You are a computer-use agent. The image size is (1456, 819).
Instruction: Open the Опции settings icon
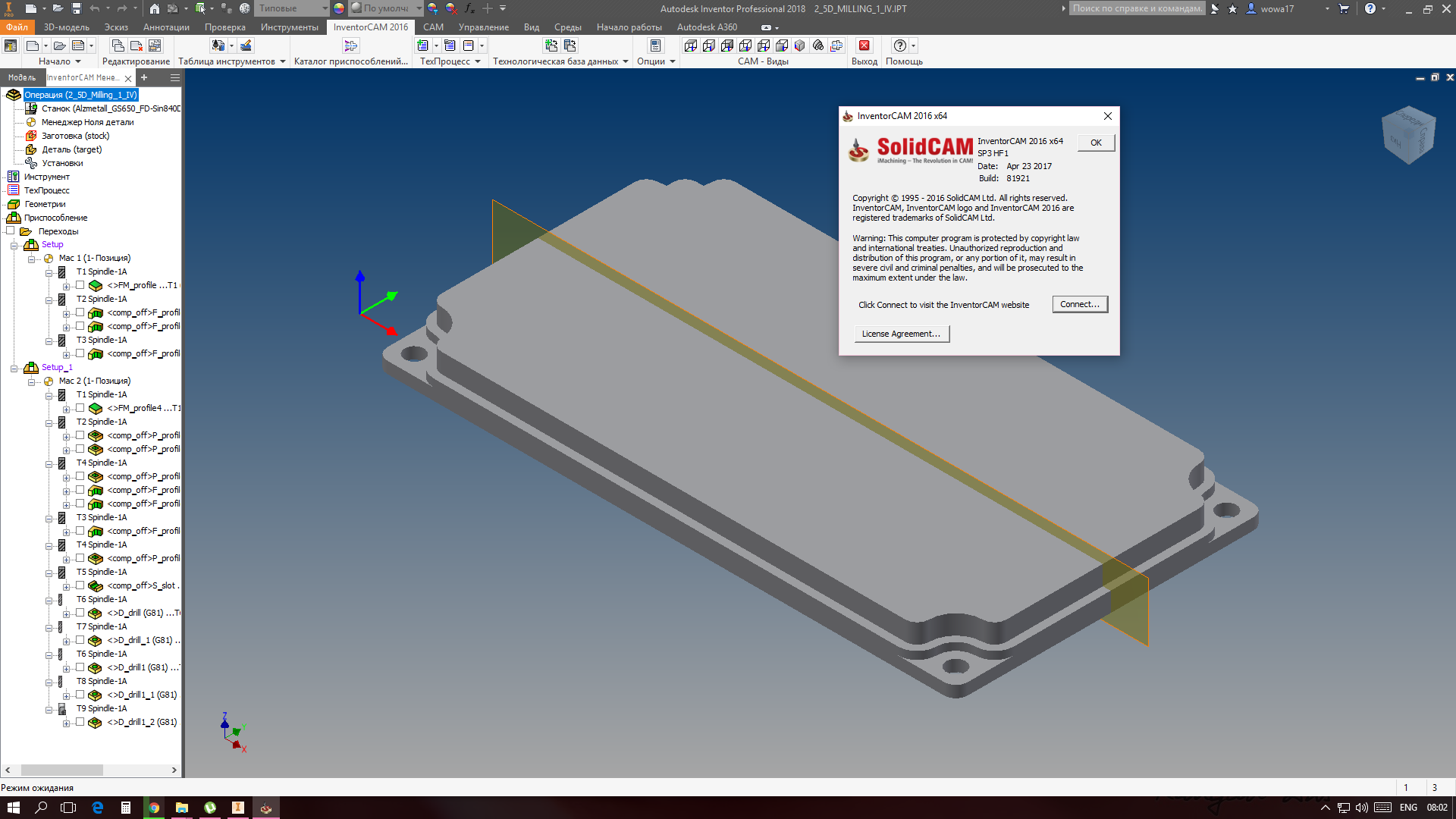(656, 45)
